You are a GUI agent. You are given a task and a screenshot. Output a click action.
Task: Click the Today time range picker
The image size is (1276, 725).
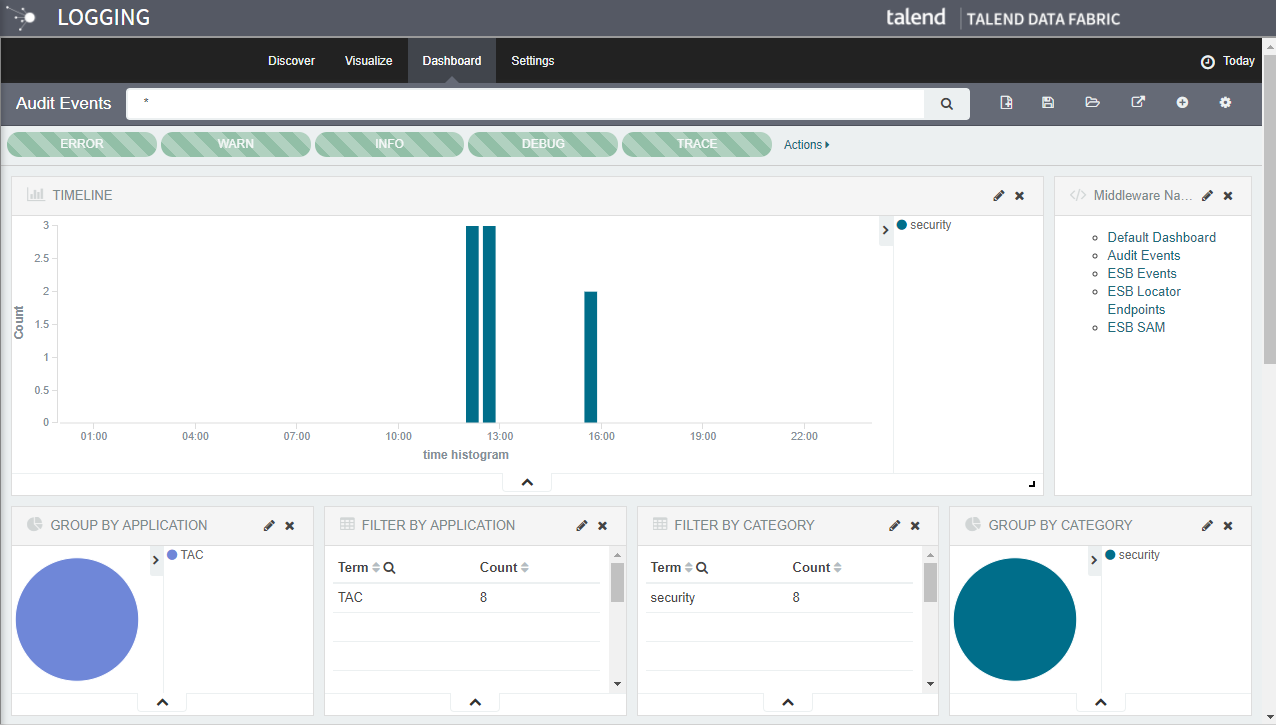1227,61
